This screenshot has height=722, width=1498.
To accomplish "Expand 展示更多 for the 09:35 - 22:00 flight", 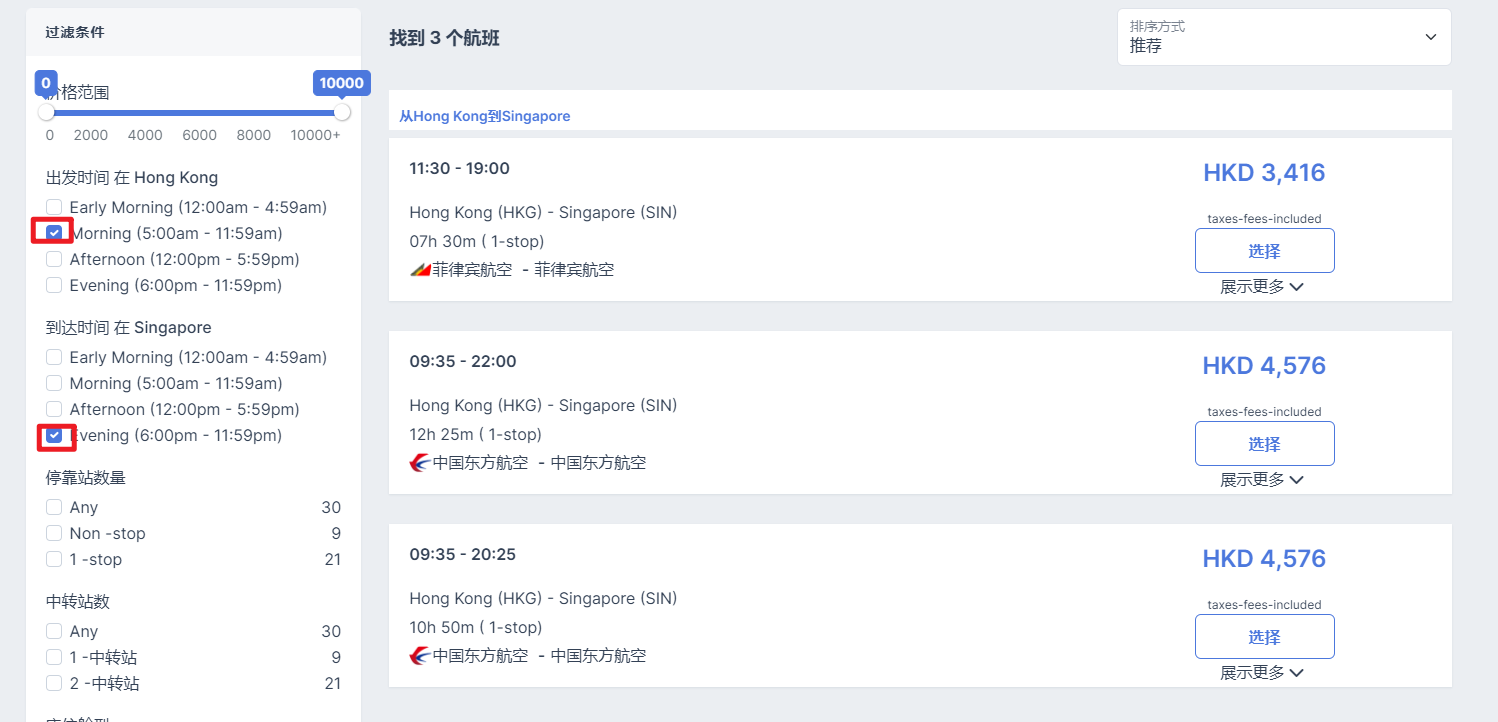I will point(1262,480).
